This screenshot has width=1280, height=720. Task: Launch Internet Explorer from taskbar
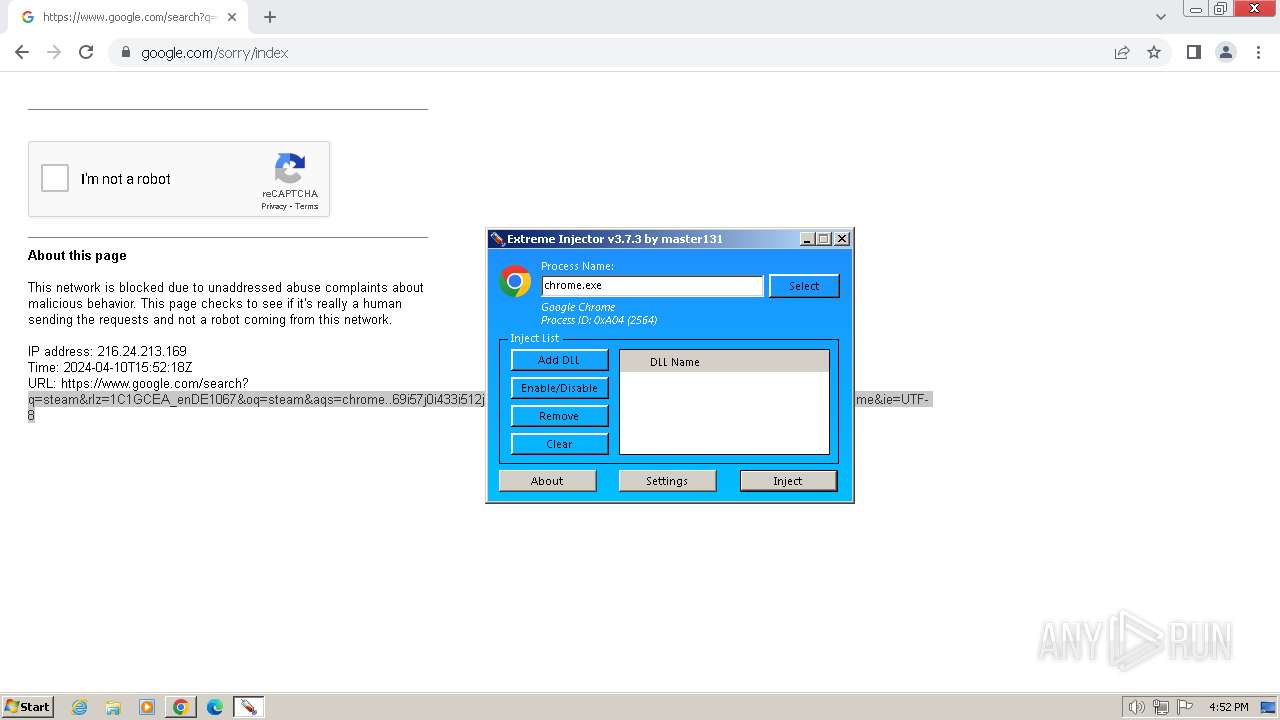(x=80, y=707)
